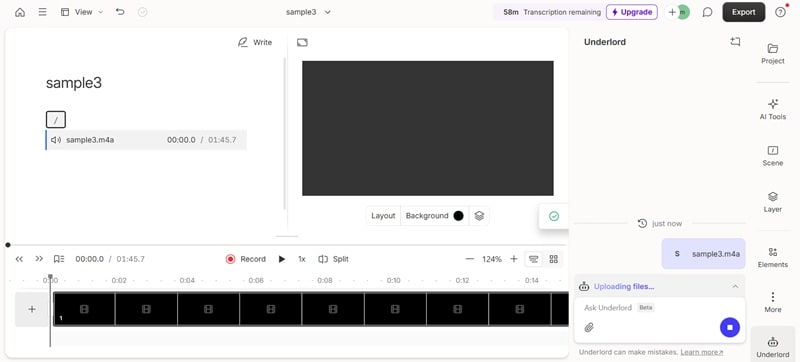Split the clip at playhead

[333, 259]
